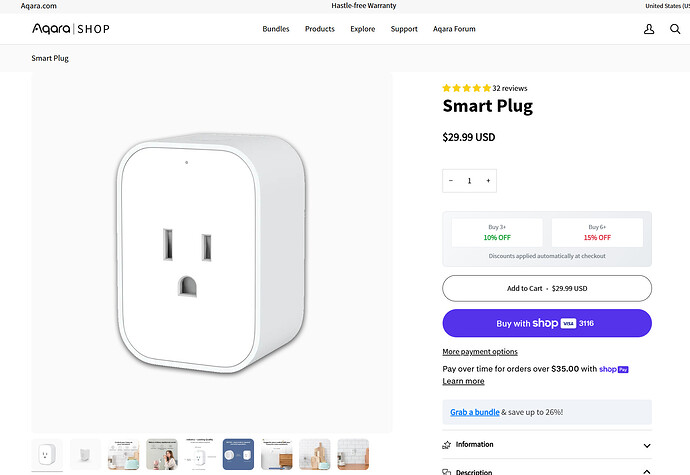This screenshot has width=690, height=475.
Task: Click Buy with Shop Pay button
Action: click(x=547, y=323)
